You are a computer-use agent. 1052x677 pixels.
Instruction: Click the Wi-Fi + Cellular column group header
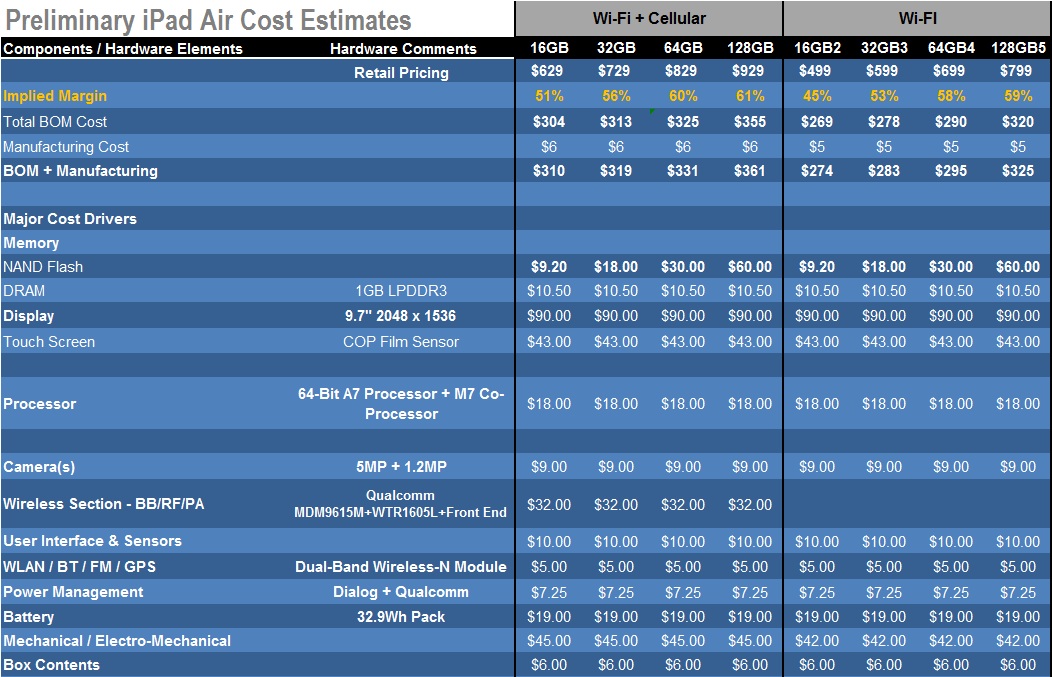point(648,18)
